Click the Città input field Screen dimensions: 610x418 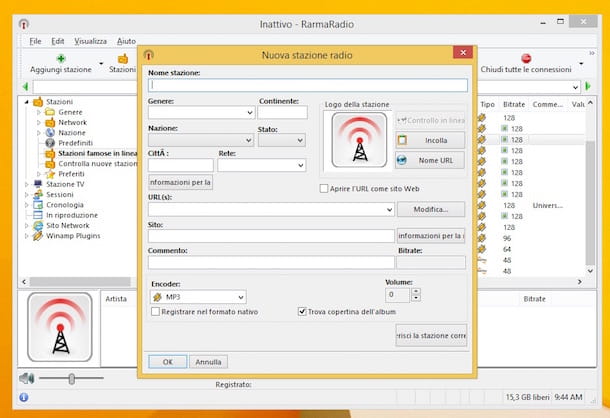(181, 165)
